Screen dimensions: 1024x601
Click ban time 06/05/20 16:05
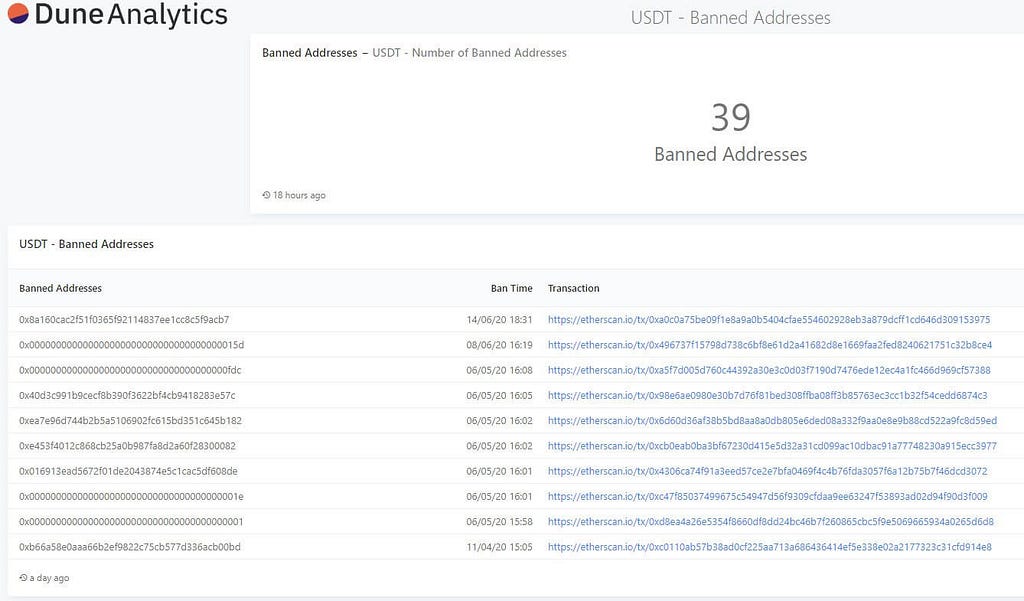point(499,395)
